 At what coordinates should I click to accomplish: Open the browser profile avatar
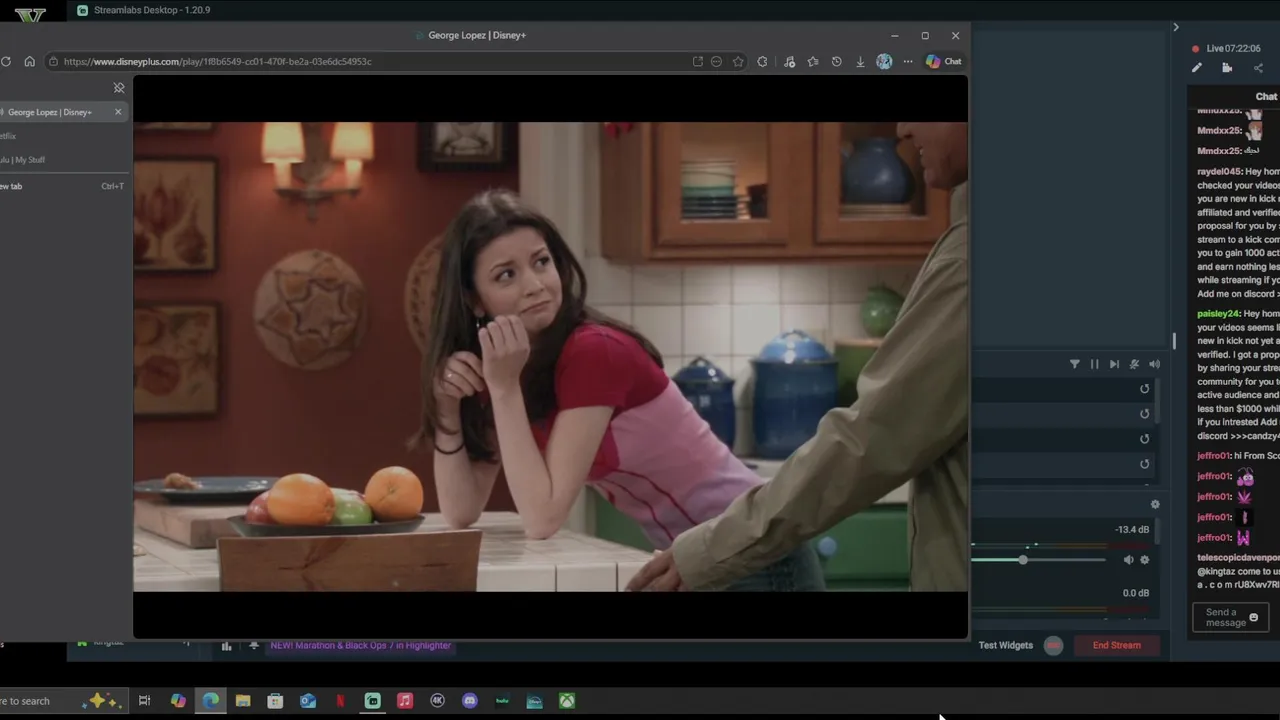[884, 61]
